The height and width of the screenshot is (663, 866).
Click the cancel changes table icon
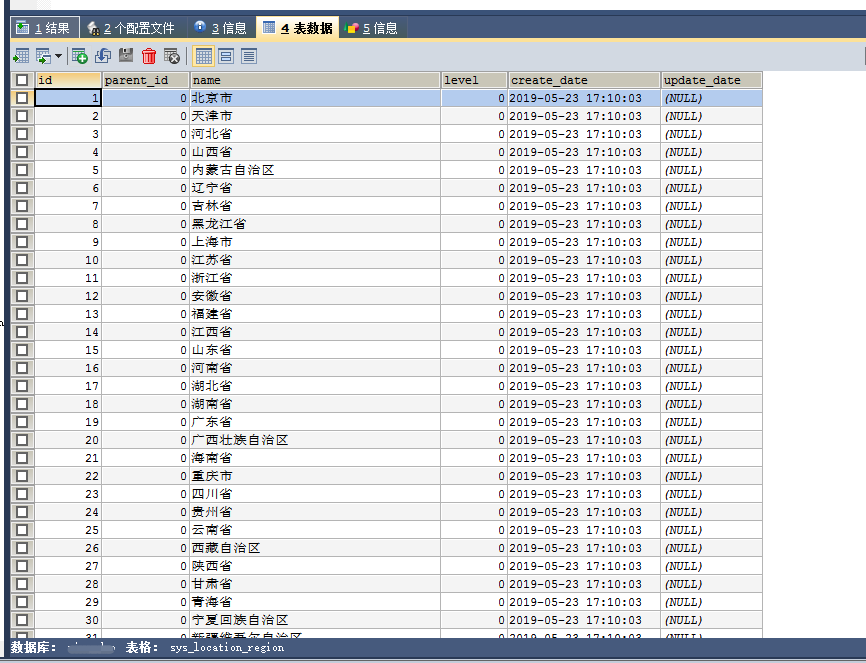170,55
